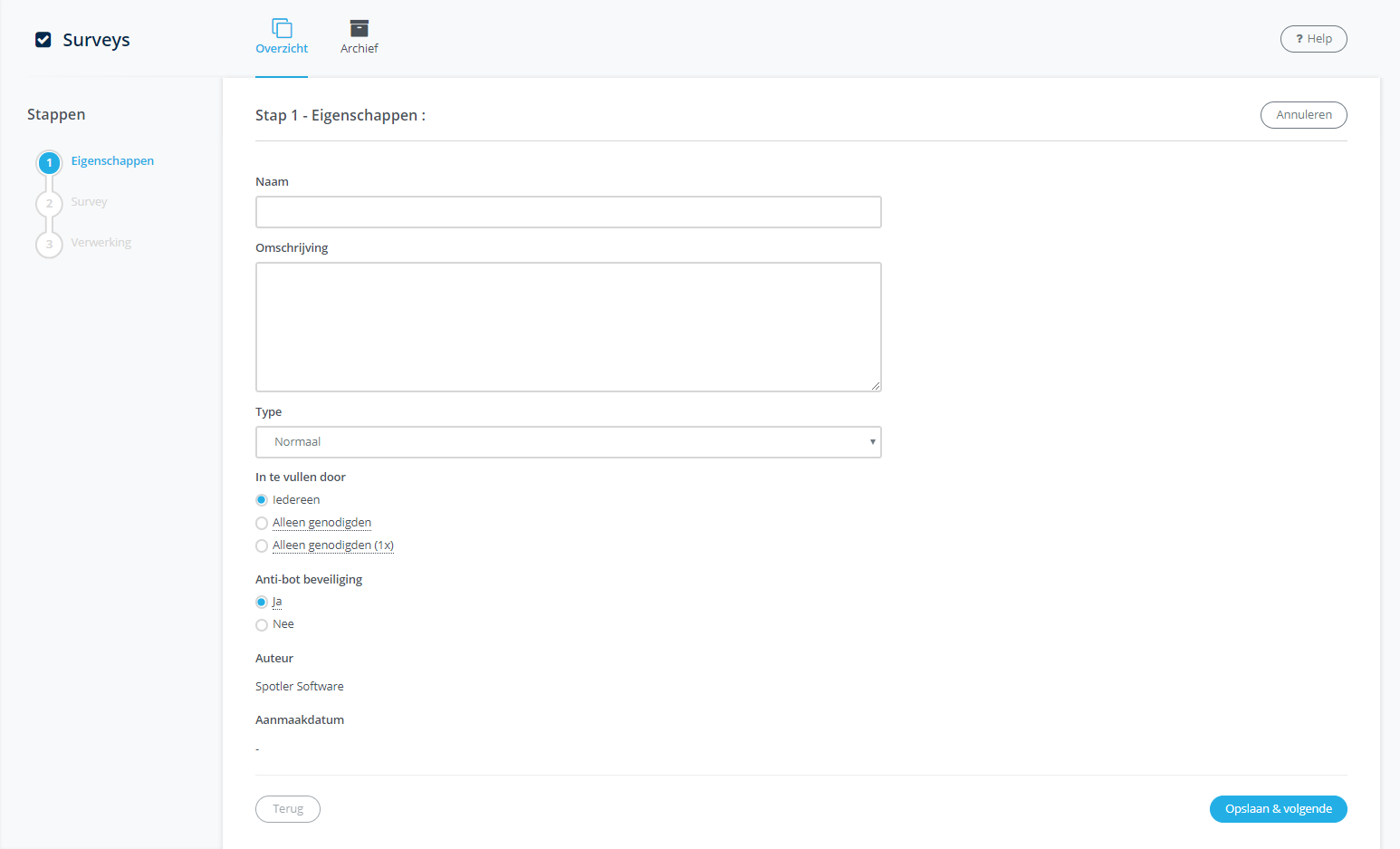Select the Iedereen radio option

coord(262,500)
